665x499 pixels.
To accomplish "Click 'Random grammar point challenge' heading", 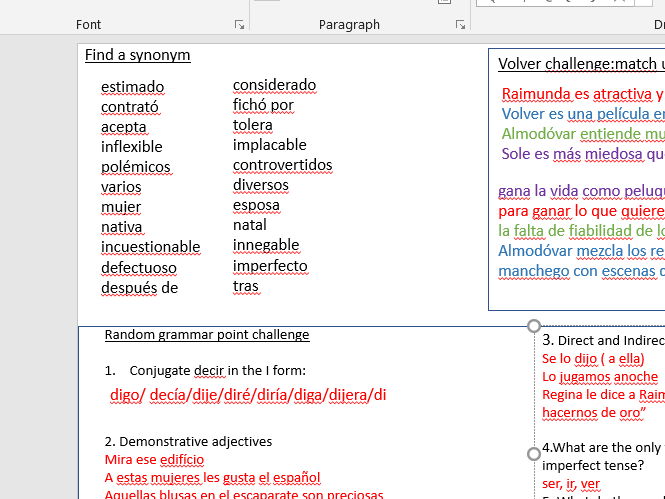I will pyautogui.click(x=207, y=335).
